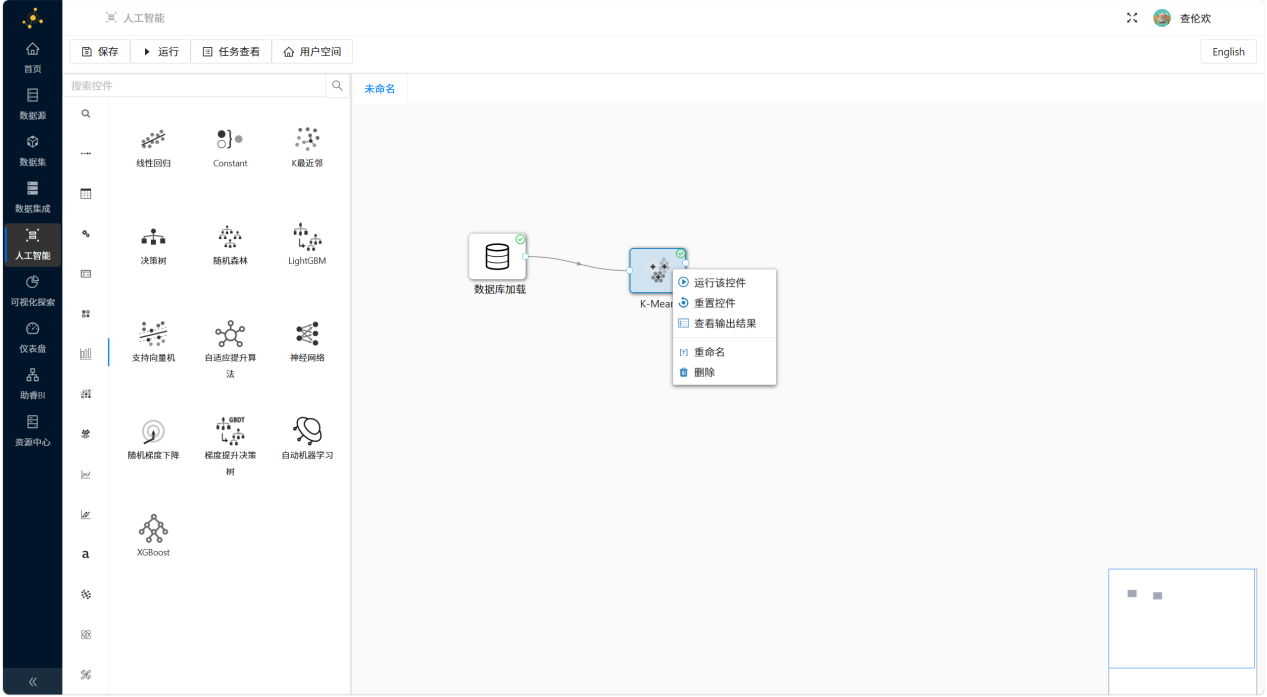Image resolution: width=1267 pixels, height=697 pixels.
Task: Open the line-chart category in control strip
Action: tap(86, 474)
